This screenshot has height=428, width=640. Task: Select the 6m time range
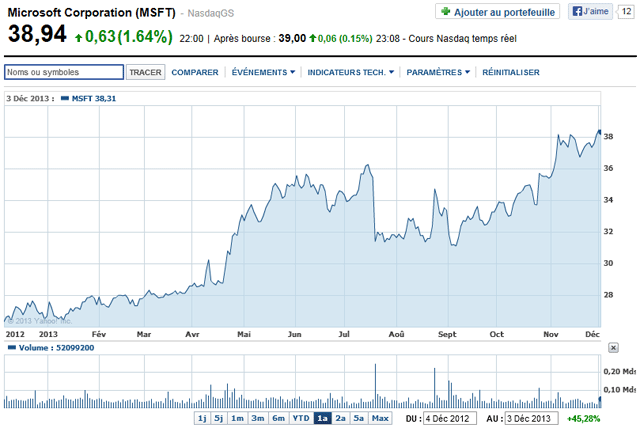[x=277, y=418]
